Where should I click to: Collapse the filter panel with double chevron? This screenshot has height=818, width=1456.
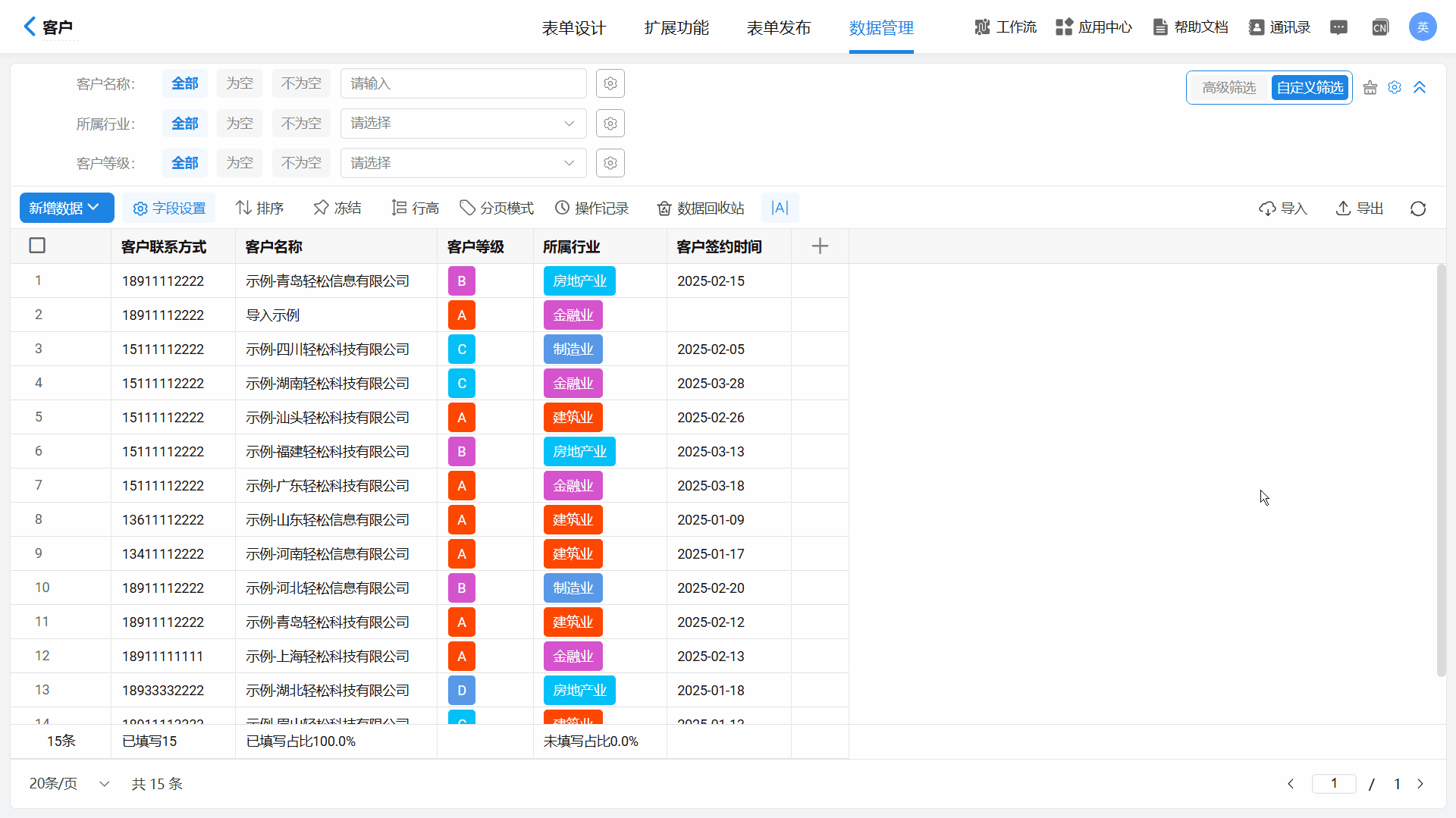click(x=1420, y=88)
